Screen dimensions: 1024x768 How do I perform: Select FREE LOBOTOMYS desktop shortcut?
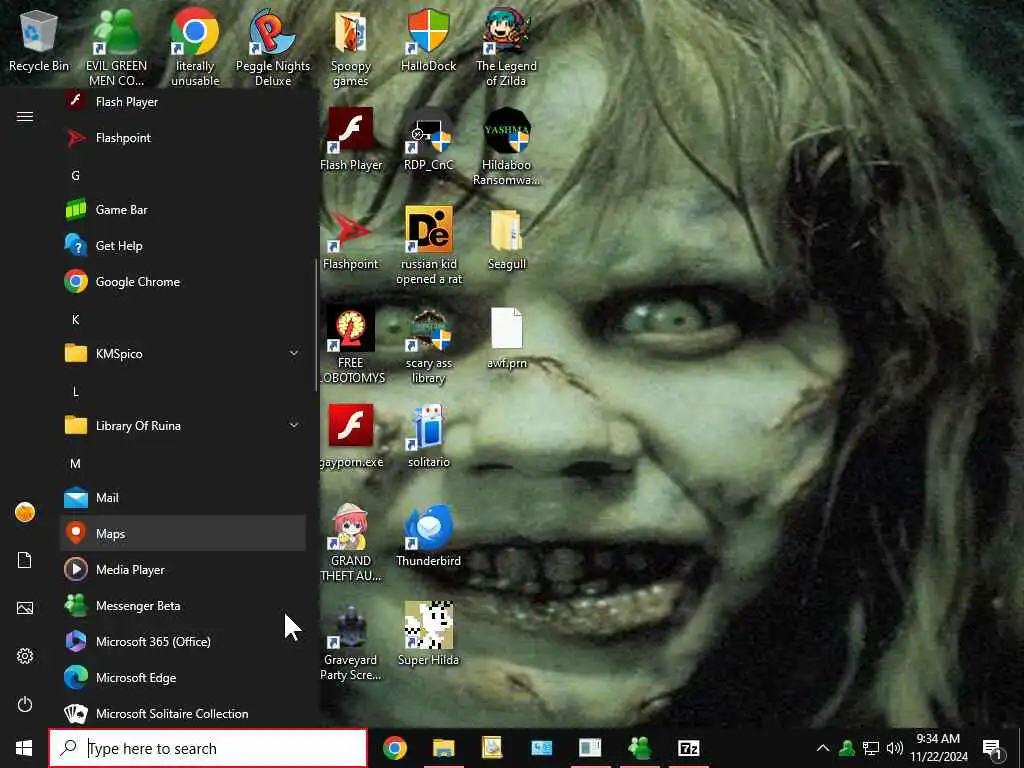coord(351,344)
